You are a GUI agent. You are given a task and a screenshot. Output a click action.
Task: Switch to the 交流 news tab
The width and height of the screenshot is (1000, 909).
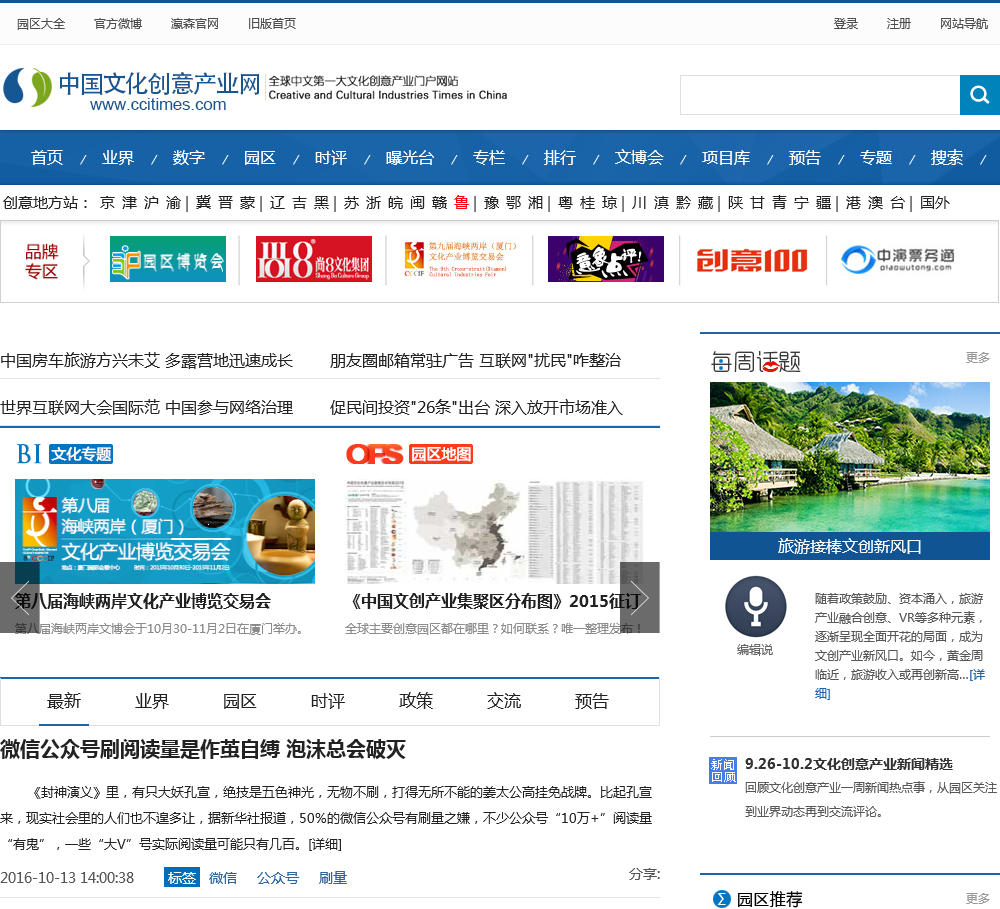pos(504,702)
